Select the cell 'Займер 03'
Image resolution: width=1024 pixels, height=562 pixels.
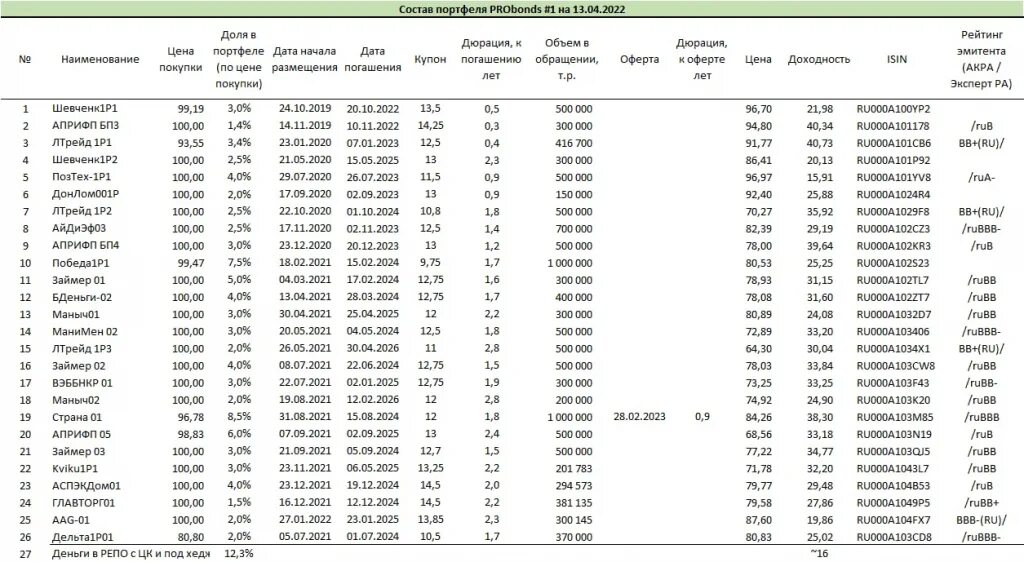pyautogui.click(x=78, y=452)
